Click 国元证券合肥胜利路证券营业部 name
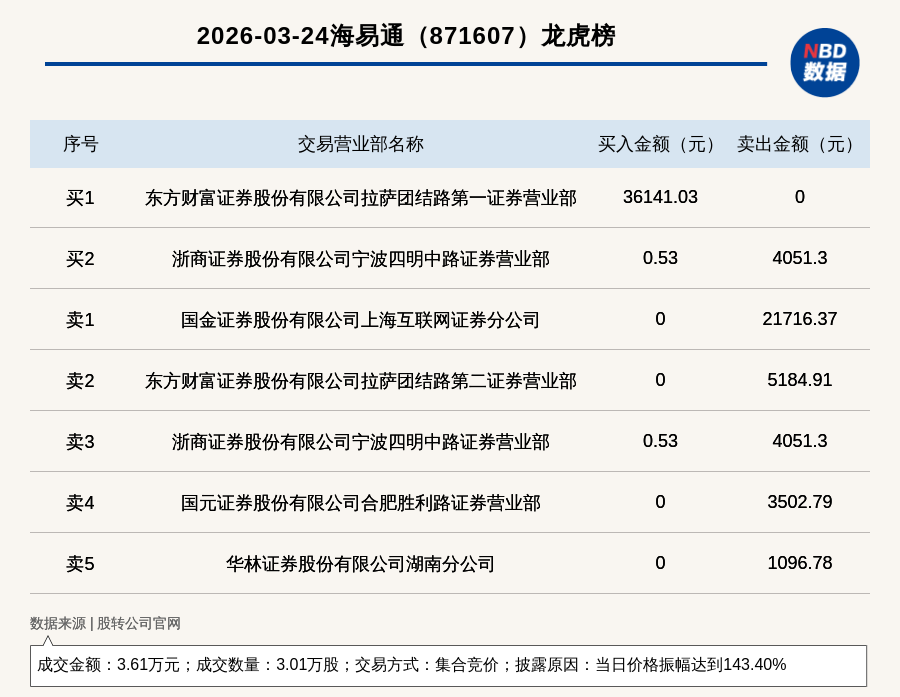 tap(360, 503)
